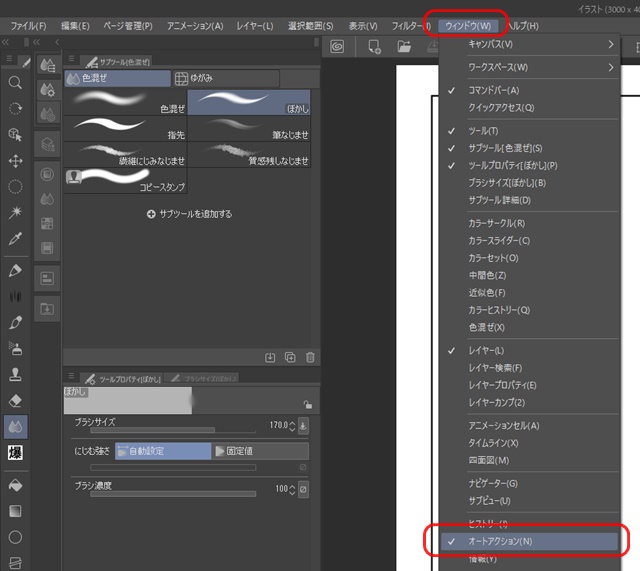Select the magnifier zoom tool
The image size is (640, 571).
point(15,83)
